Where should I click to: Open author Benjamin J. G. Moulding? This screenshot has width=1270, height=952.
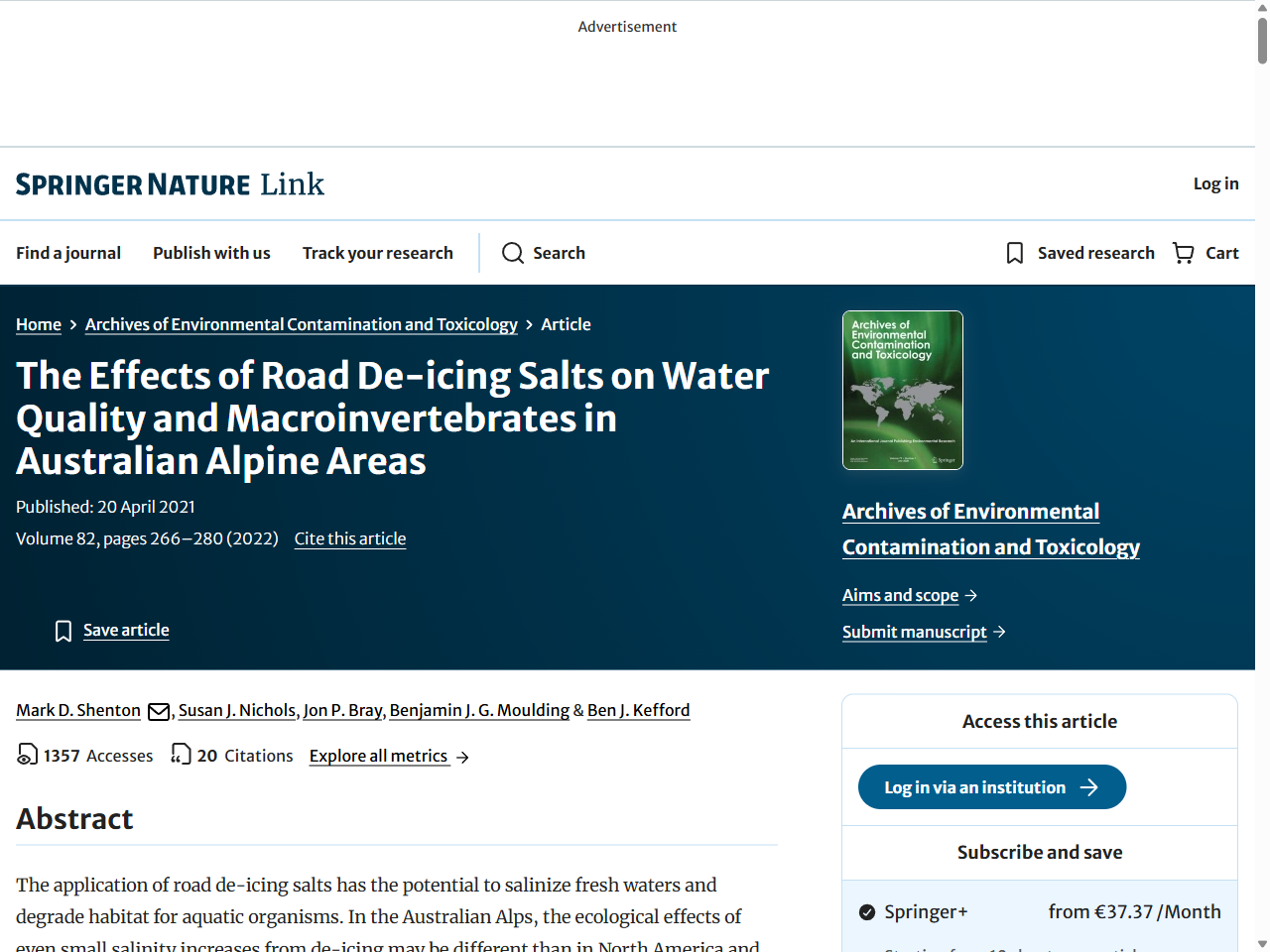479,710
